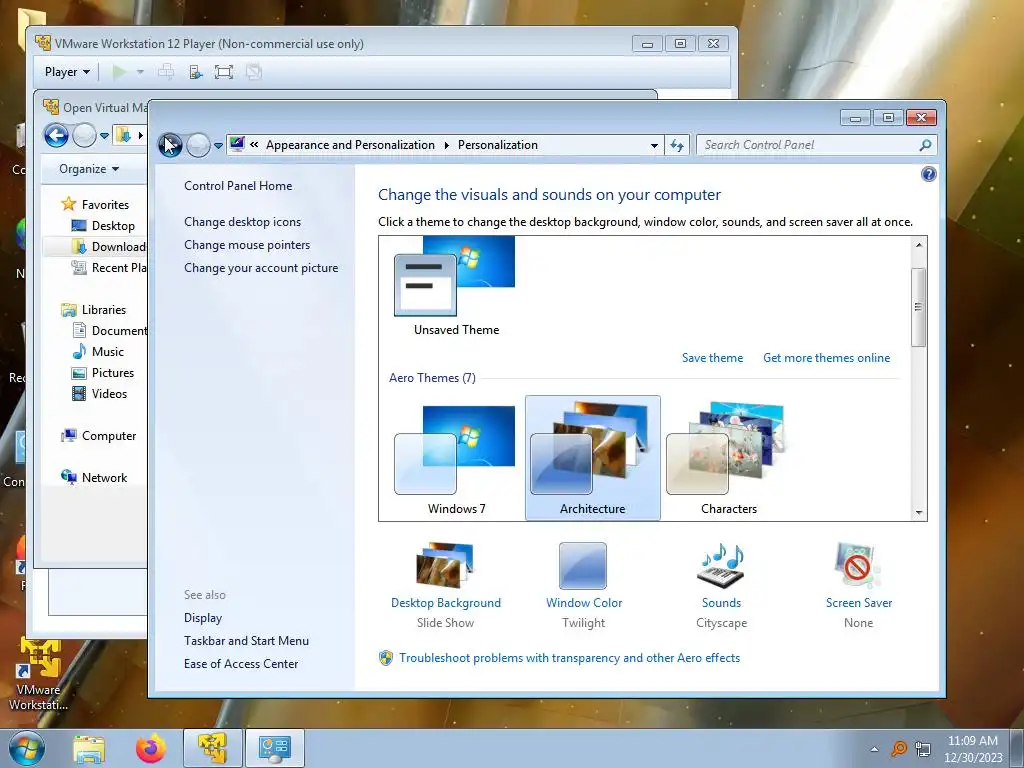Launch Firefox from the taskbar
This screenshot has height=768, width=1024.
[x=151, y=748]
